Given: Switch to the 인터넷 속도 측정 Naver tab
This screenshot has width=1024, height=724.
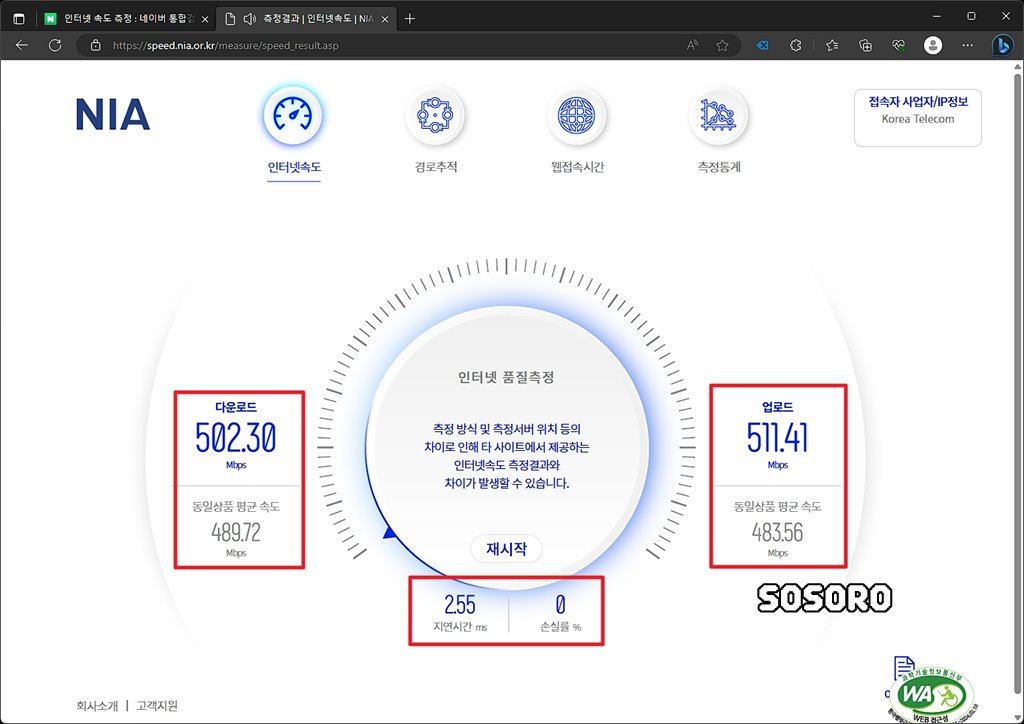Looking at the screenshot, I should coord(126,19).
